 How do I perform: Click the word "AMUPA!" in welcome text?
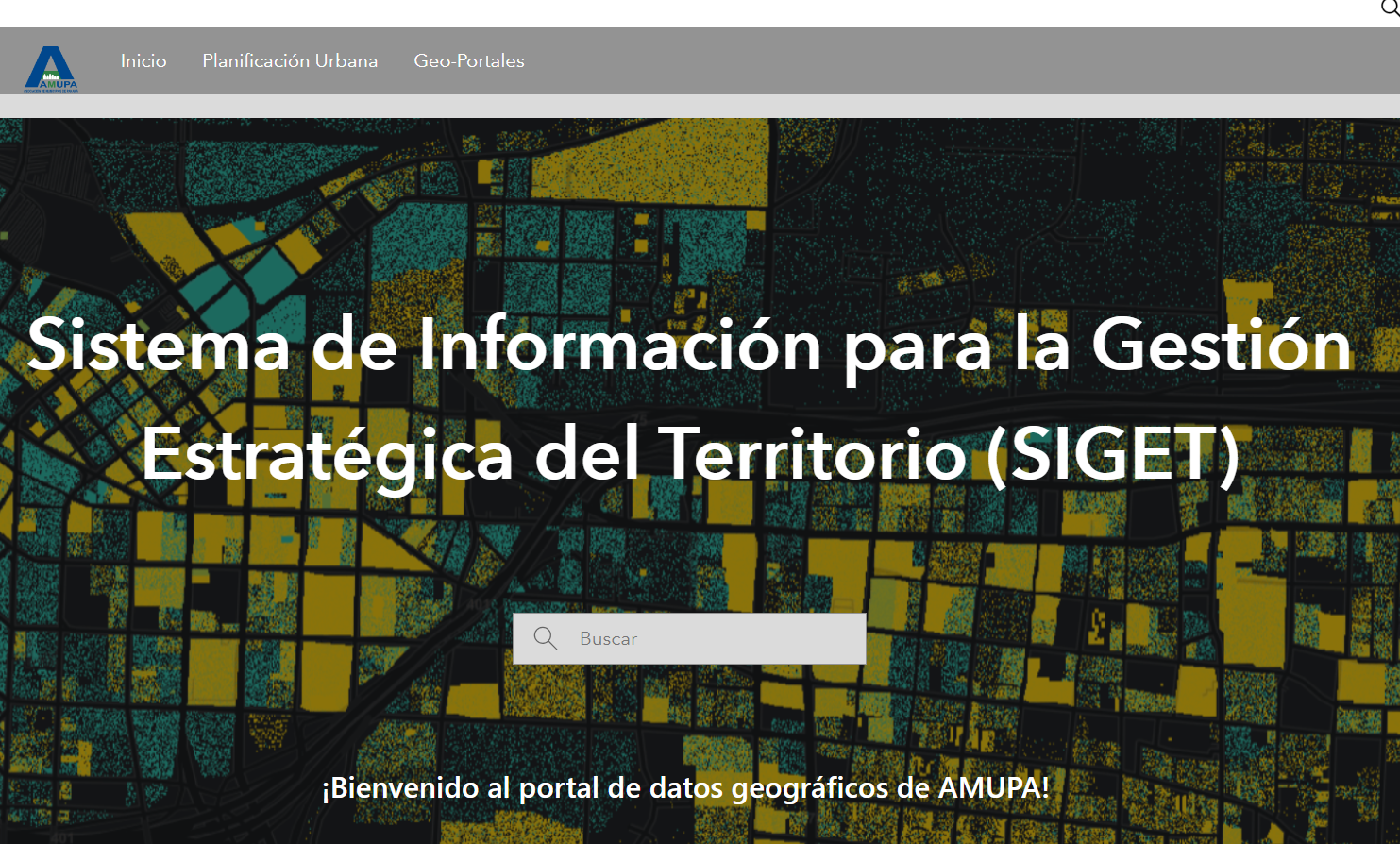click(993, 787)
